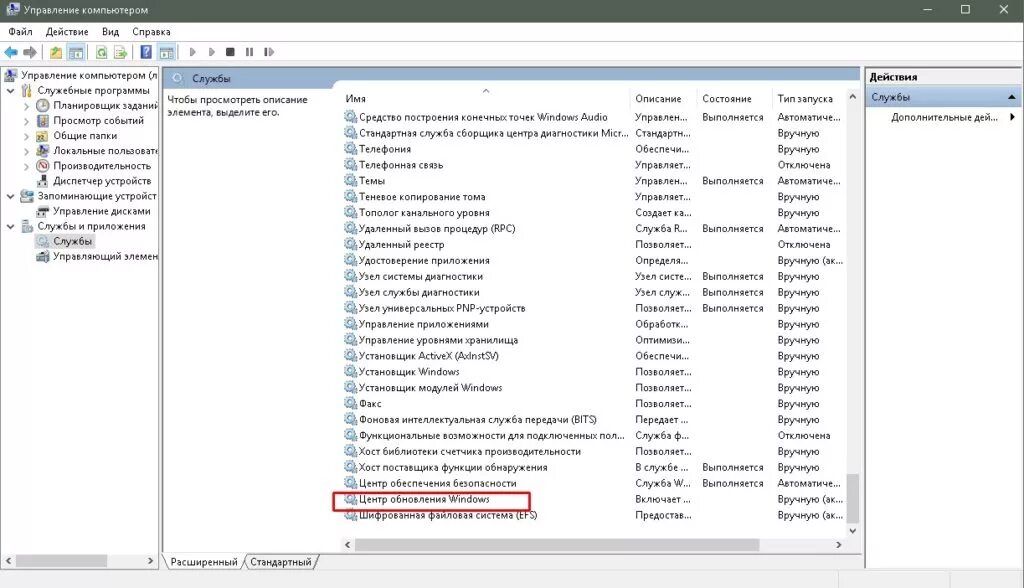Expand the Общие папки node

(26, 136)
